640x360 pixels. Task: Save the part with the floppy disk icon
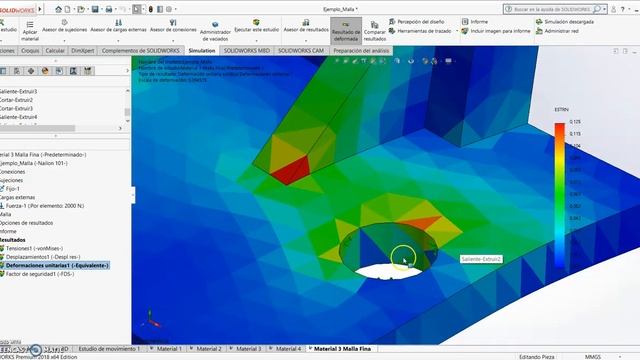pyautogui.click(x=95, y=9)
